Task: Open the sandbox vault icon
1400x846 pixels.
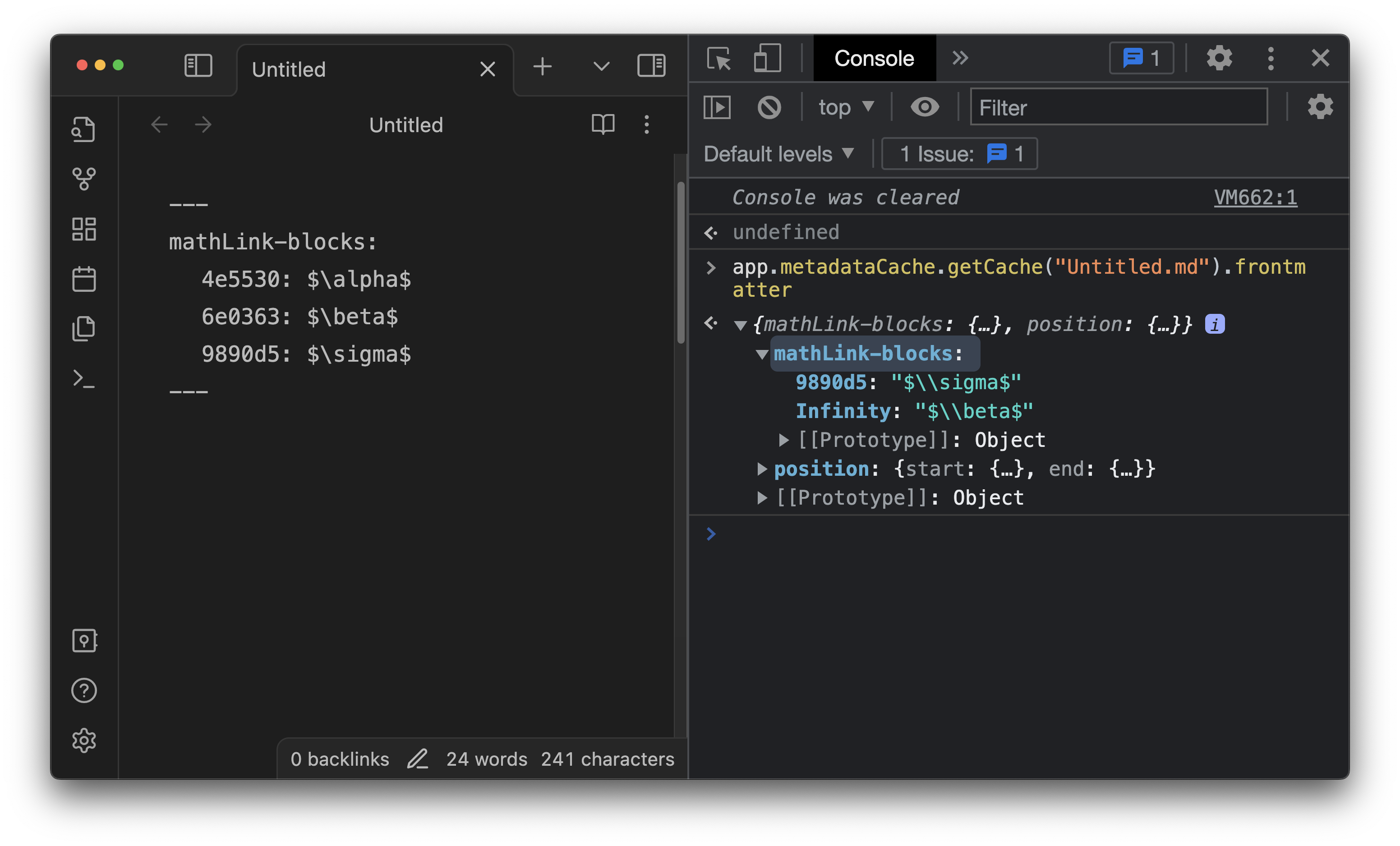Action: coord(84,641)
